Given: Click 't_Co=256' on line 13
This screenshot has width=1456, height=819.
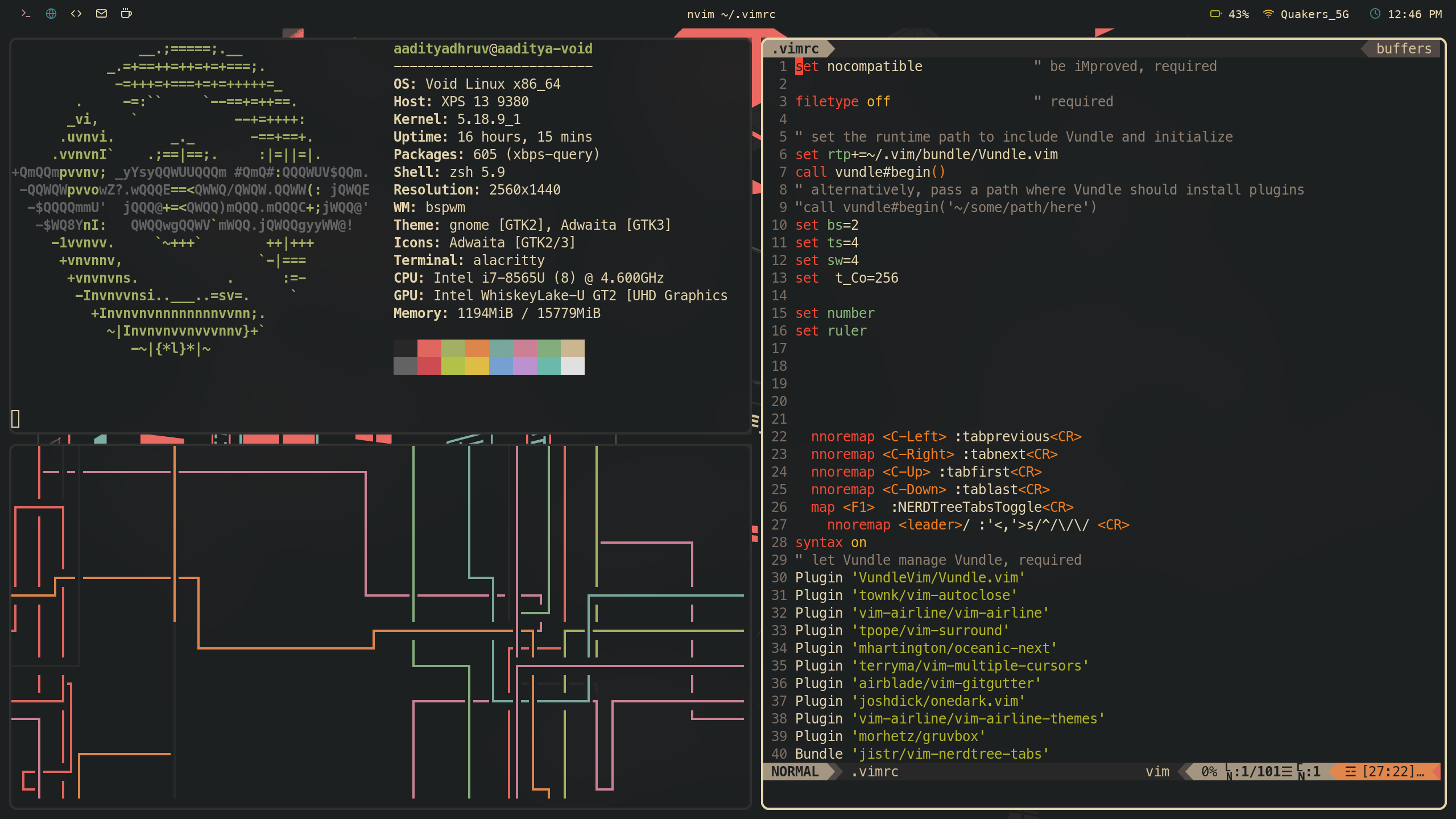Looking at the screenshot, I should pyautogui.click(x=867, y=278).
